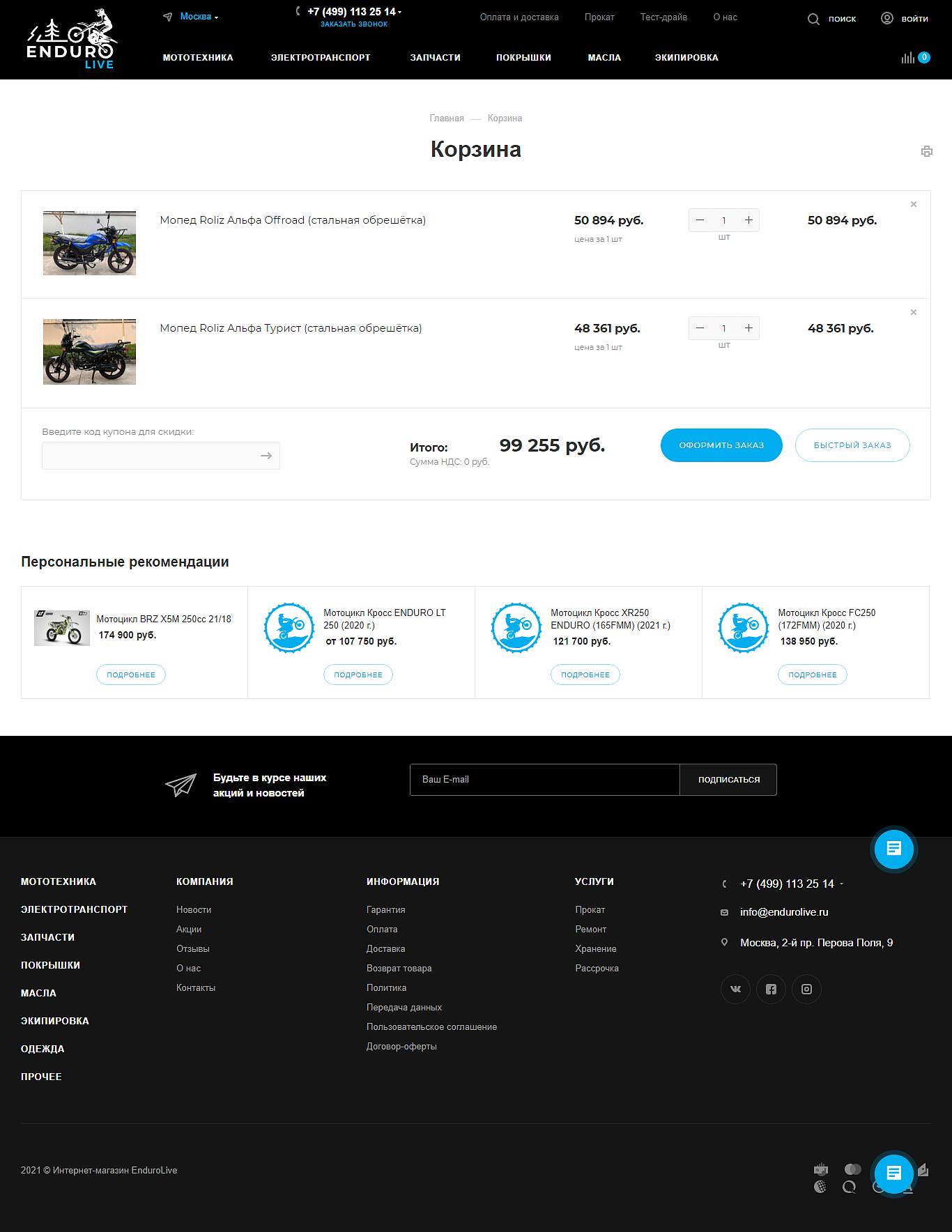Image resolution: width=952 pixels, height=1232 pixels.
Task: Click Подробнее for Кросс ENDURO LT 250
Action: pyautogui.click(x=358, y=675)
